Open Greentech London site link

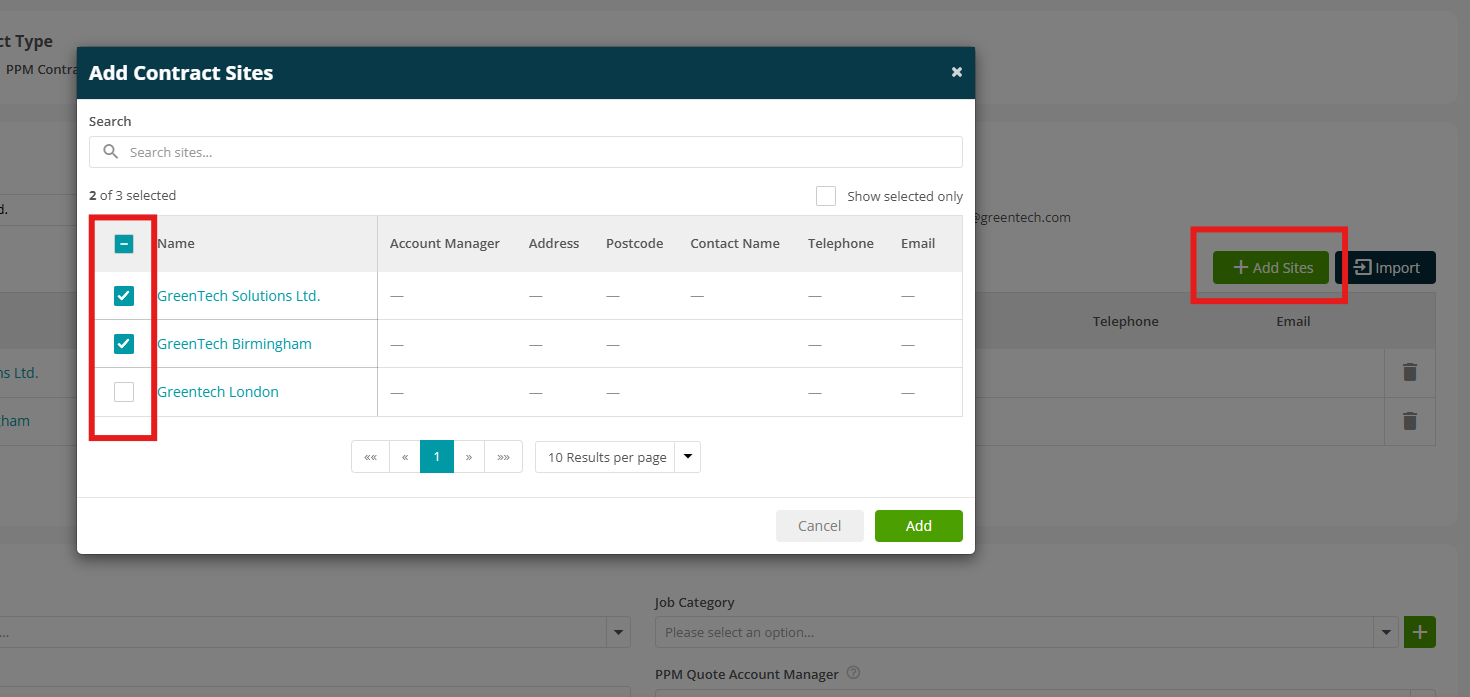click(x=218, y=392)
